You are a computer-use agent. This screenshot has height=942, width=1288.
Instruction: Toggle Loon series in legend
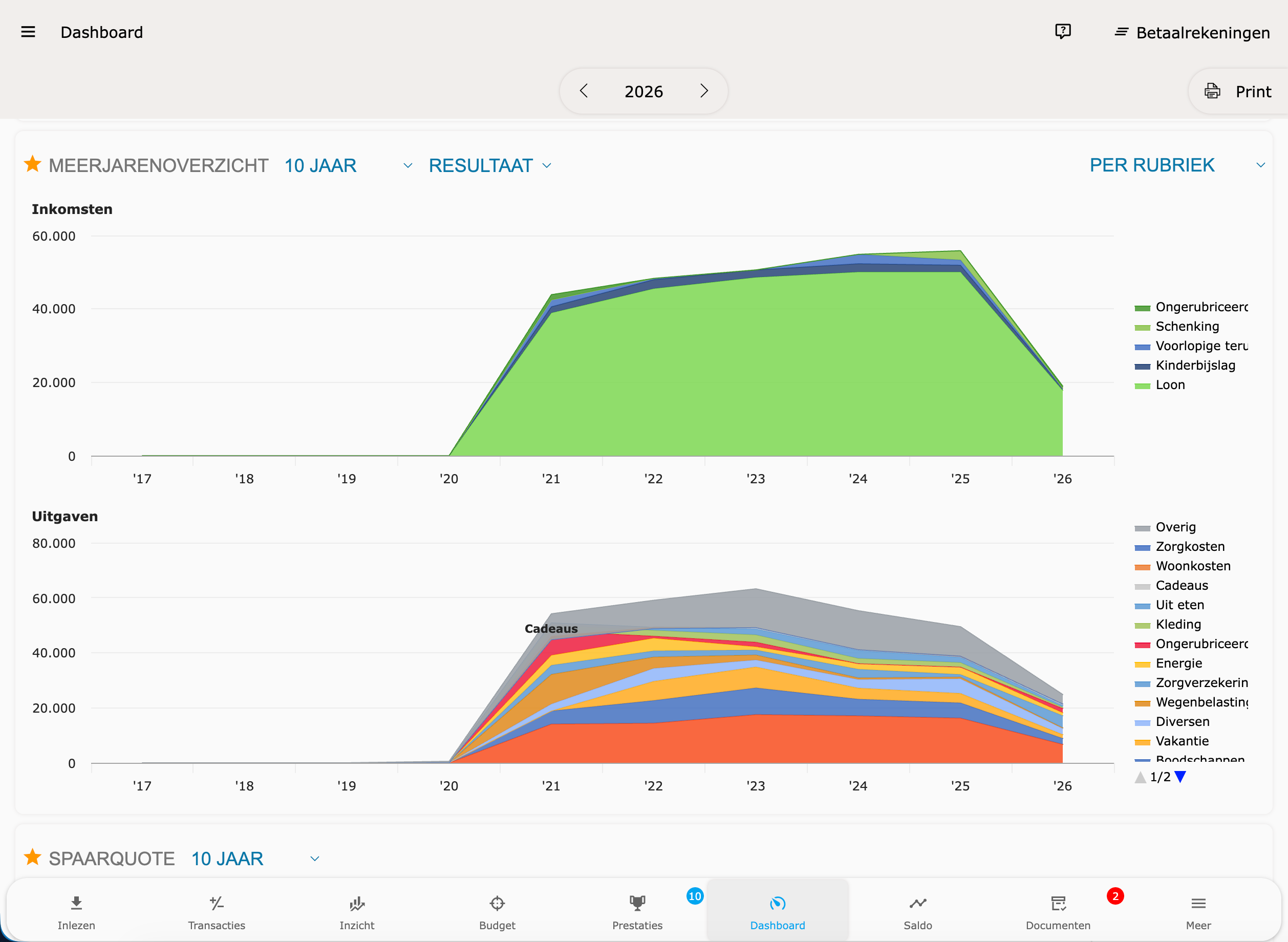[1160, 385]
